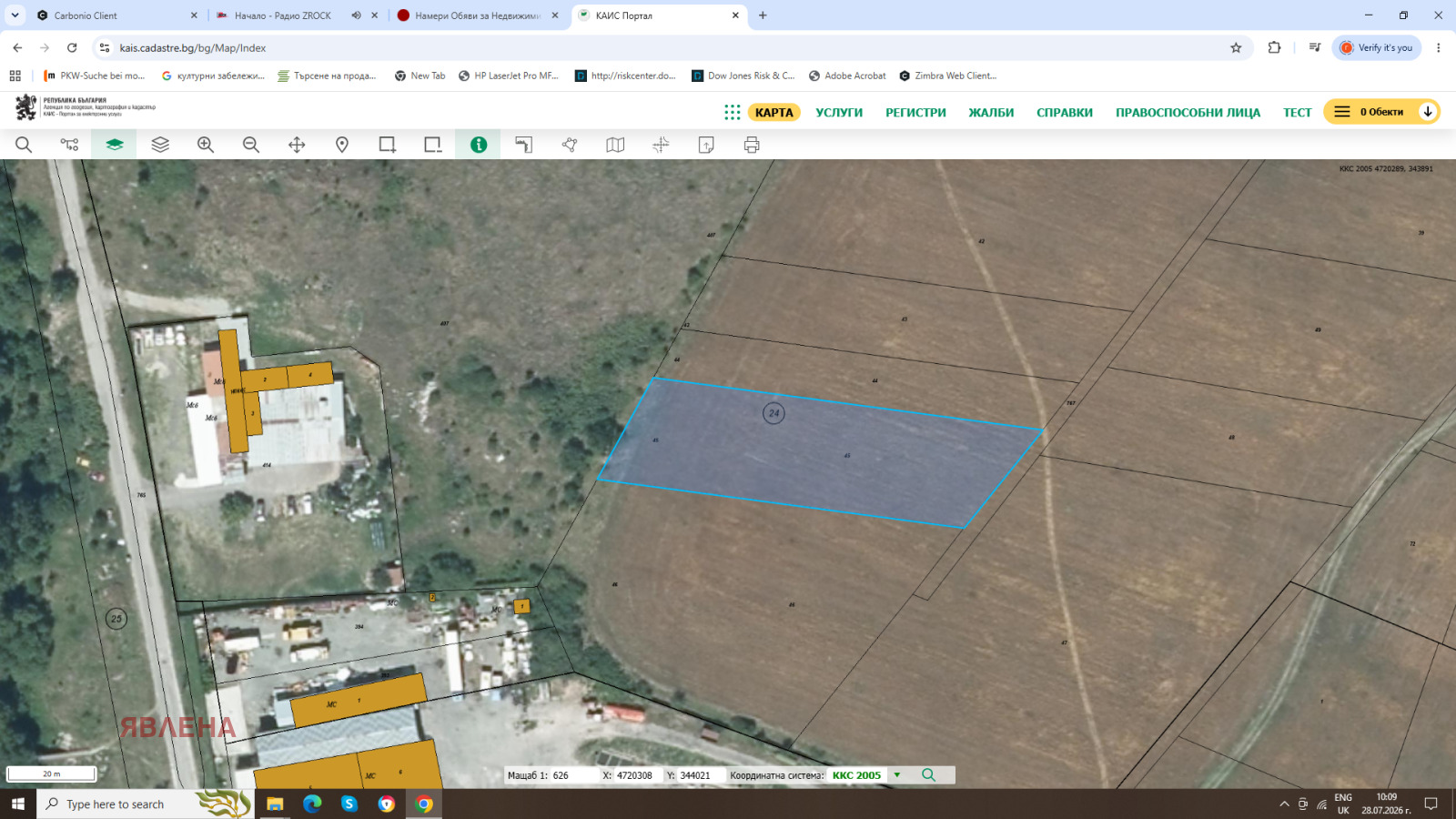The height and width of the screenshot is (819, 1456).
Task: Switch to the Намери Обяви за Недвижими tab
Action: tap(478, 15)
